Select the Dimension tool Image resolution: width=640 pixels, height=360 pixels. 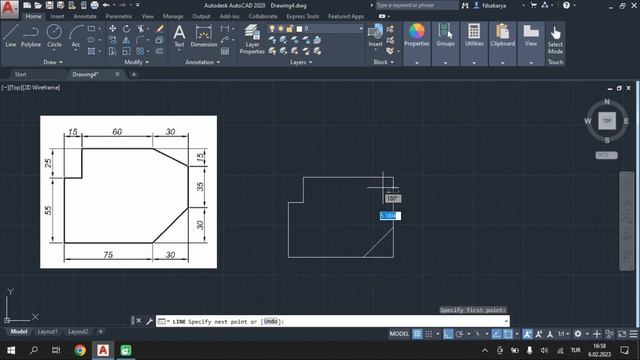[x=204, y=37]
